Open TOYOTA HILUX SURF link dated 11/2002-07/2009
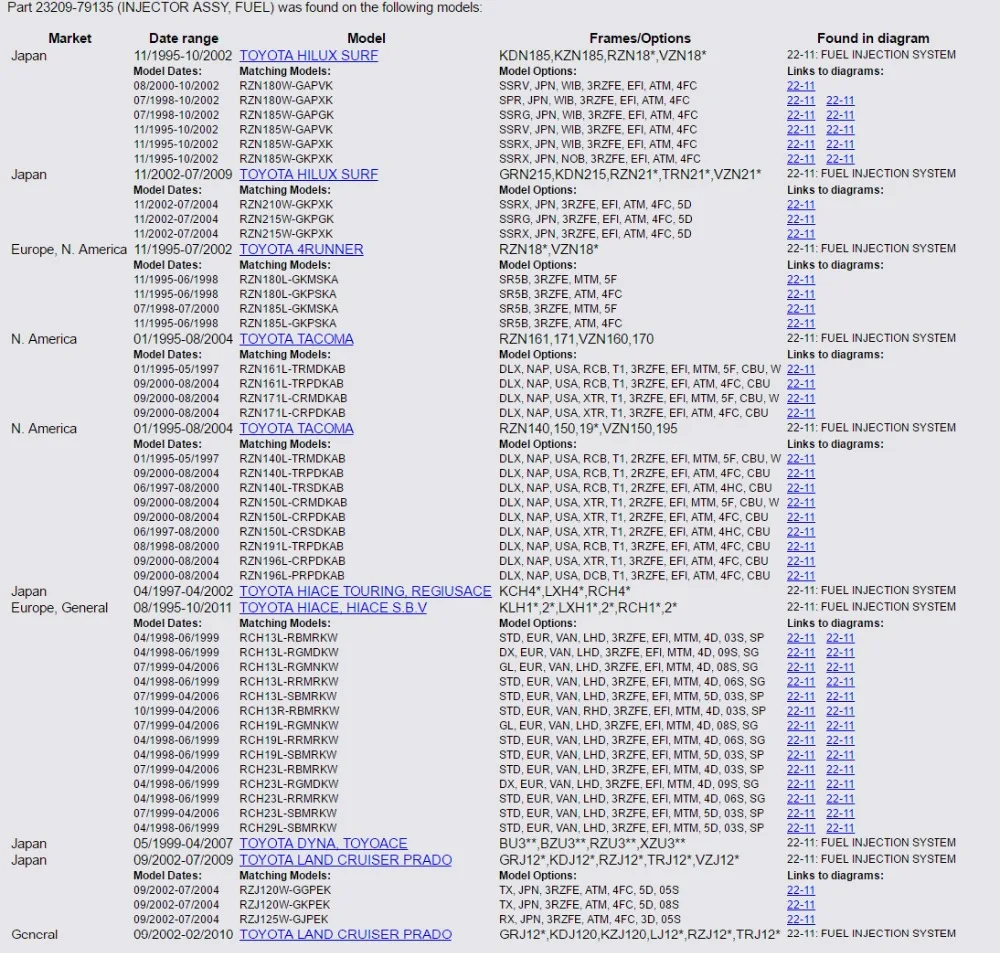 pyautogui.click(x=309, y=174)
